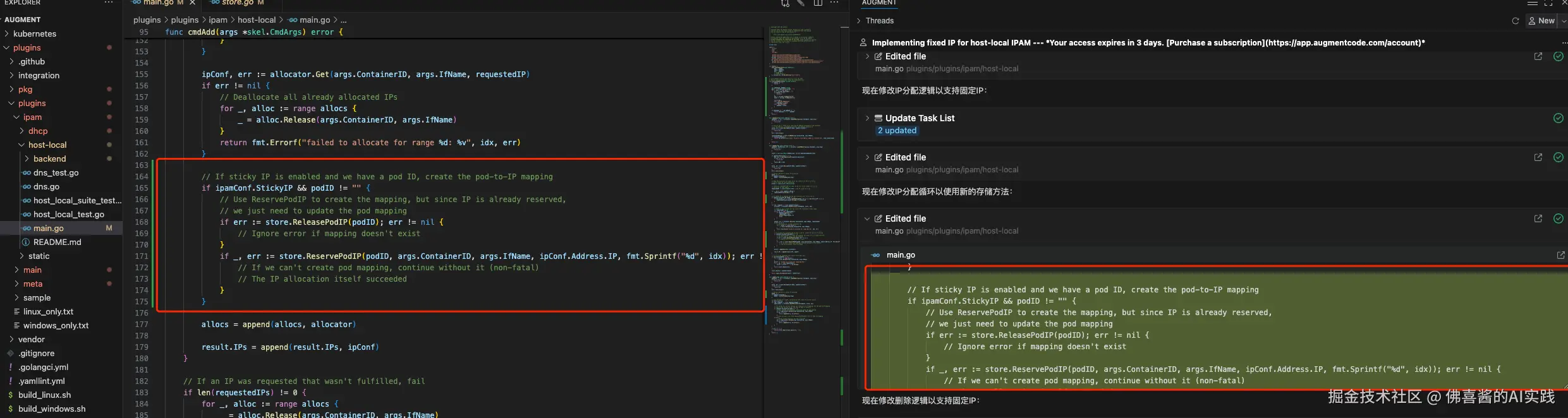Collapse the AUGMENT workspace section header
The image size is (1568, 418).
[61, 20]
